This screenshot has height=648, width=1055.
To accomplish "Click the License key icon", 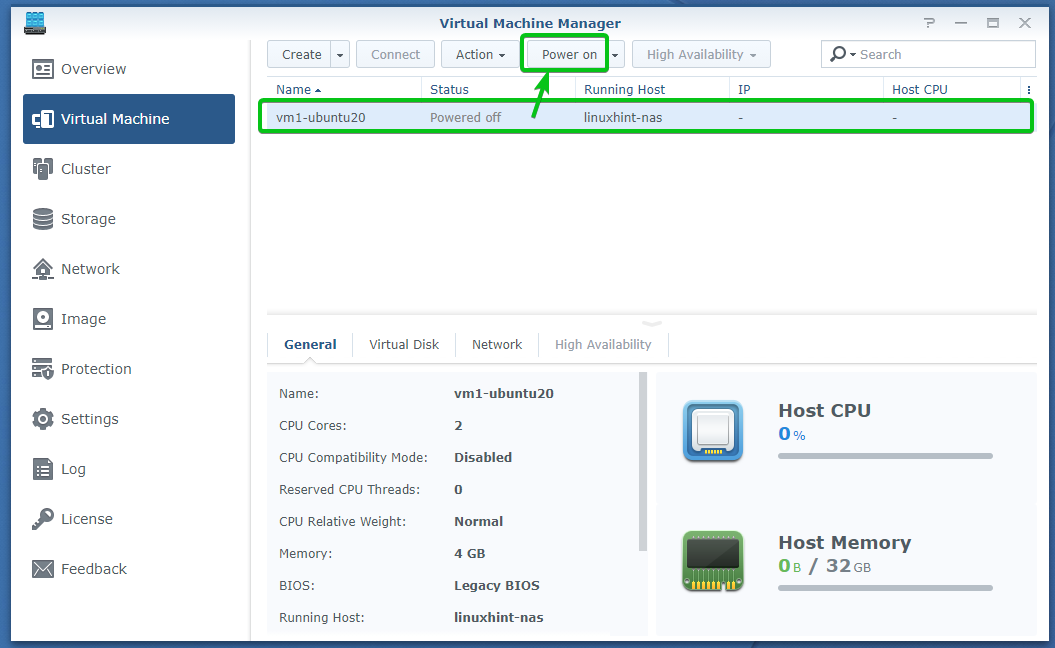I will coord(43,519).
